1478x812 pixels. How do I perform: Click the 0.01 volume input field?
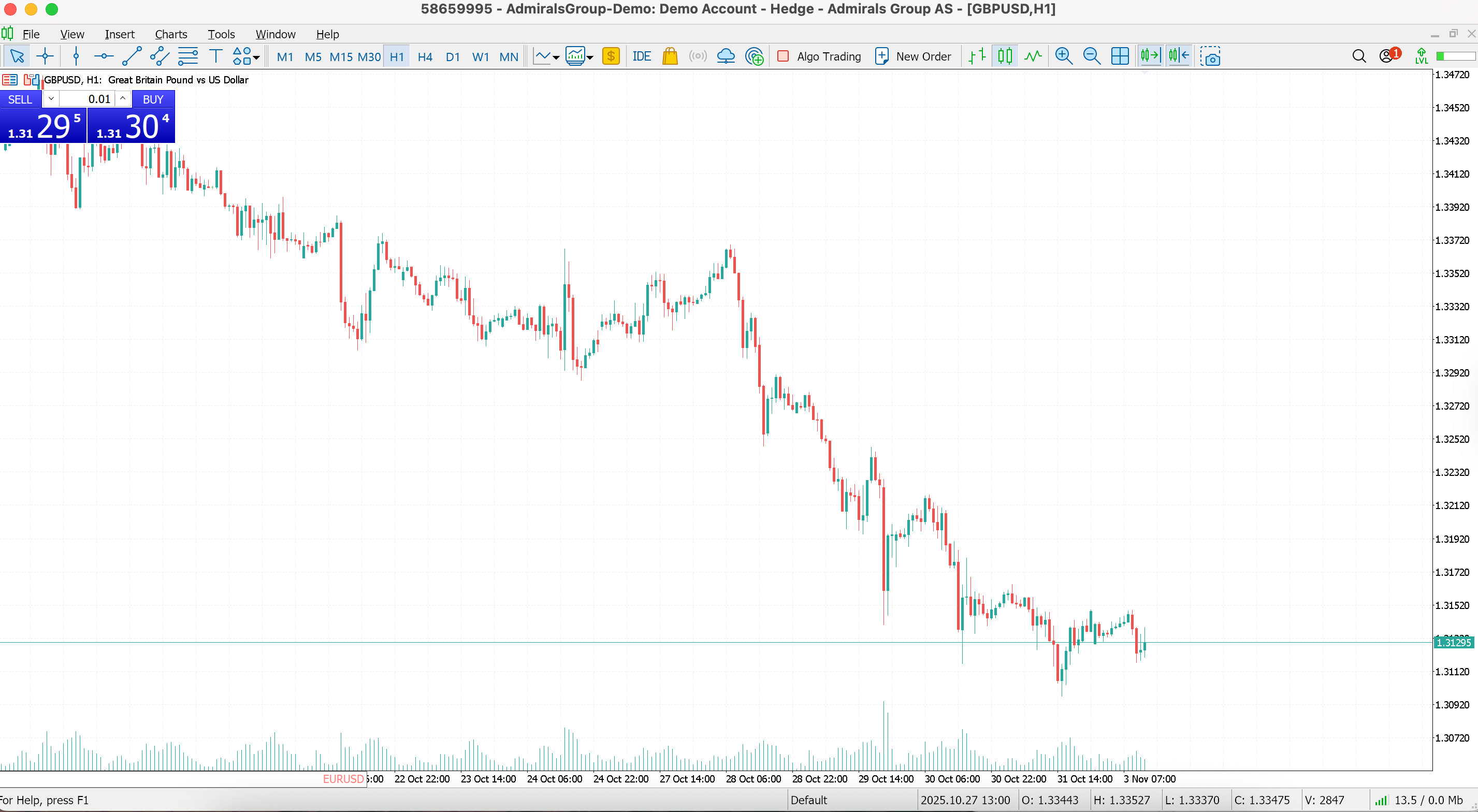(x=87, y=99)
